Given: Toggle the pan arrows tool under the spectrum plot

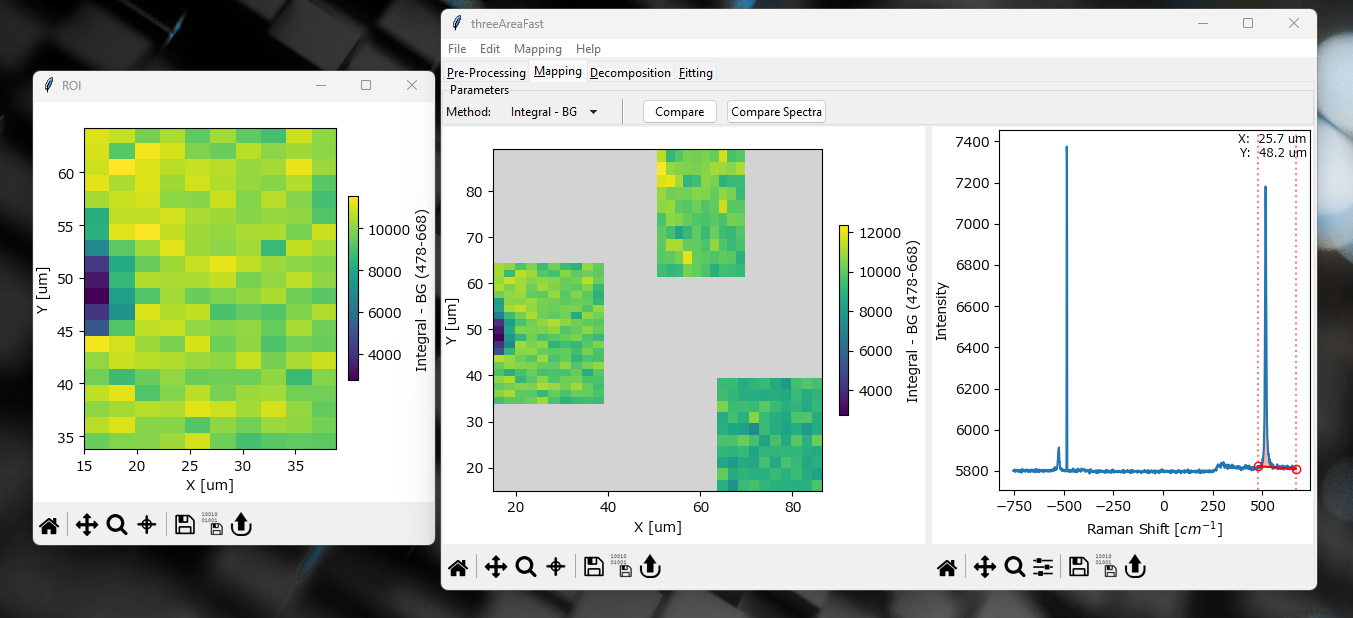Looking at the screenshot, I should tap(984, 568).
